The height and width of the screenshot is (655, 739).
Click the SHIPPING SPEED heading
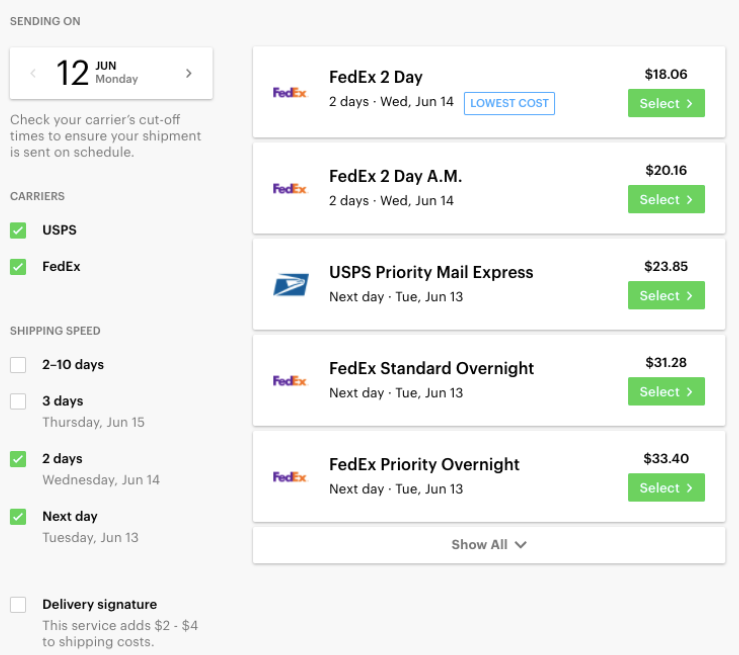click(x=55, y=331)
